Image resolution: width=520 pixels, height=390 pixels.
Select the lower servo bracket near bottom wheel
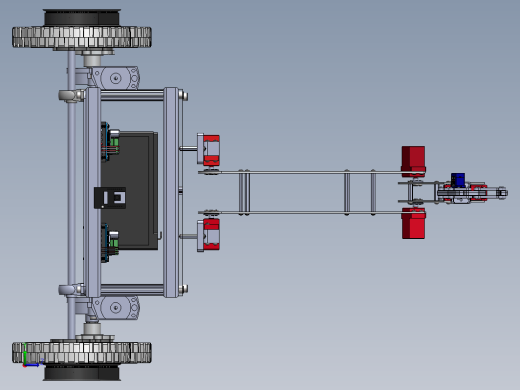(115, 307)
